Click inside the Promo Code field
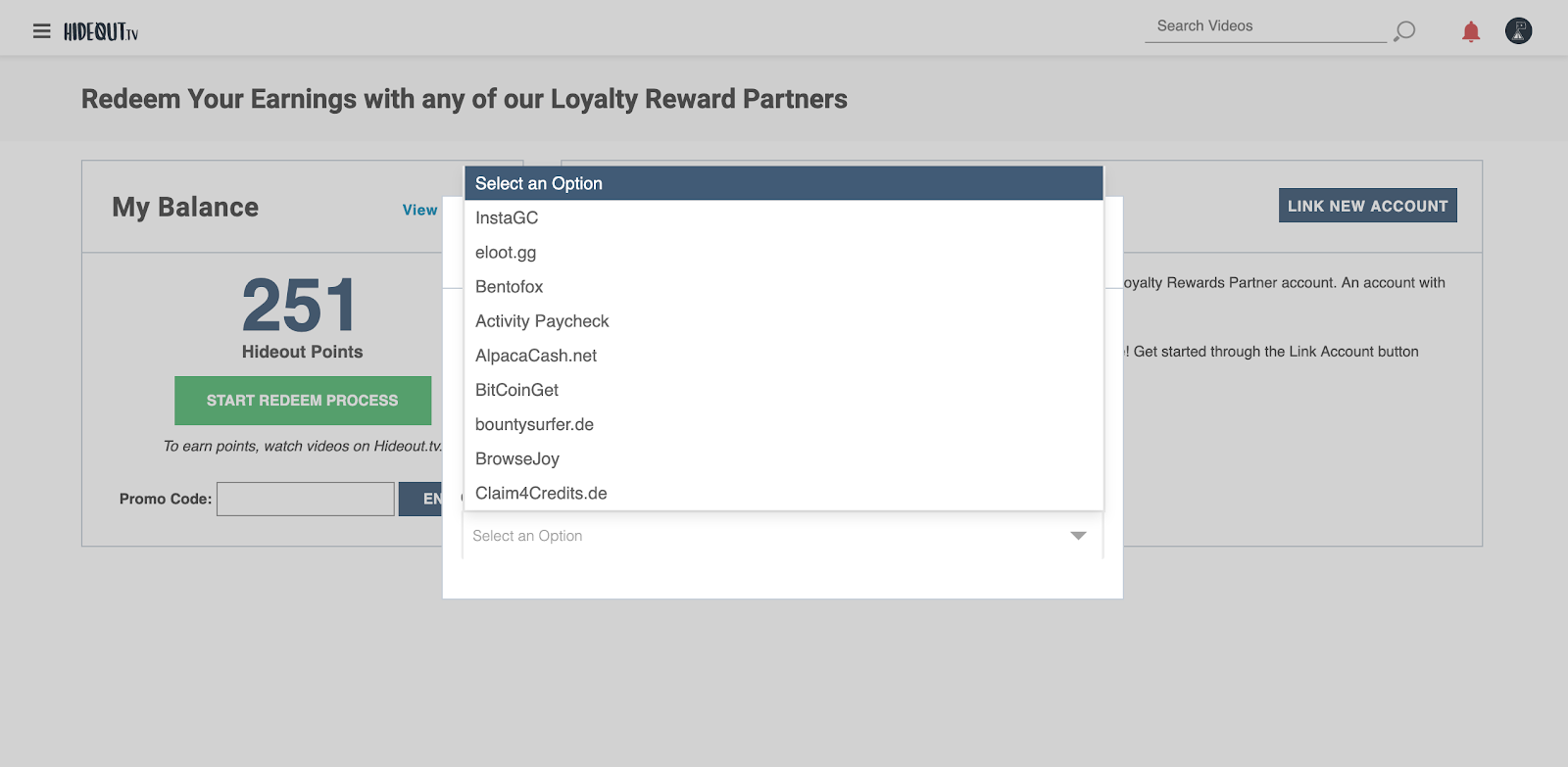Screen dimensions: 1568x767 305,499
